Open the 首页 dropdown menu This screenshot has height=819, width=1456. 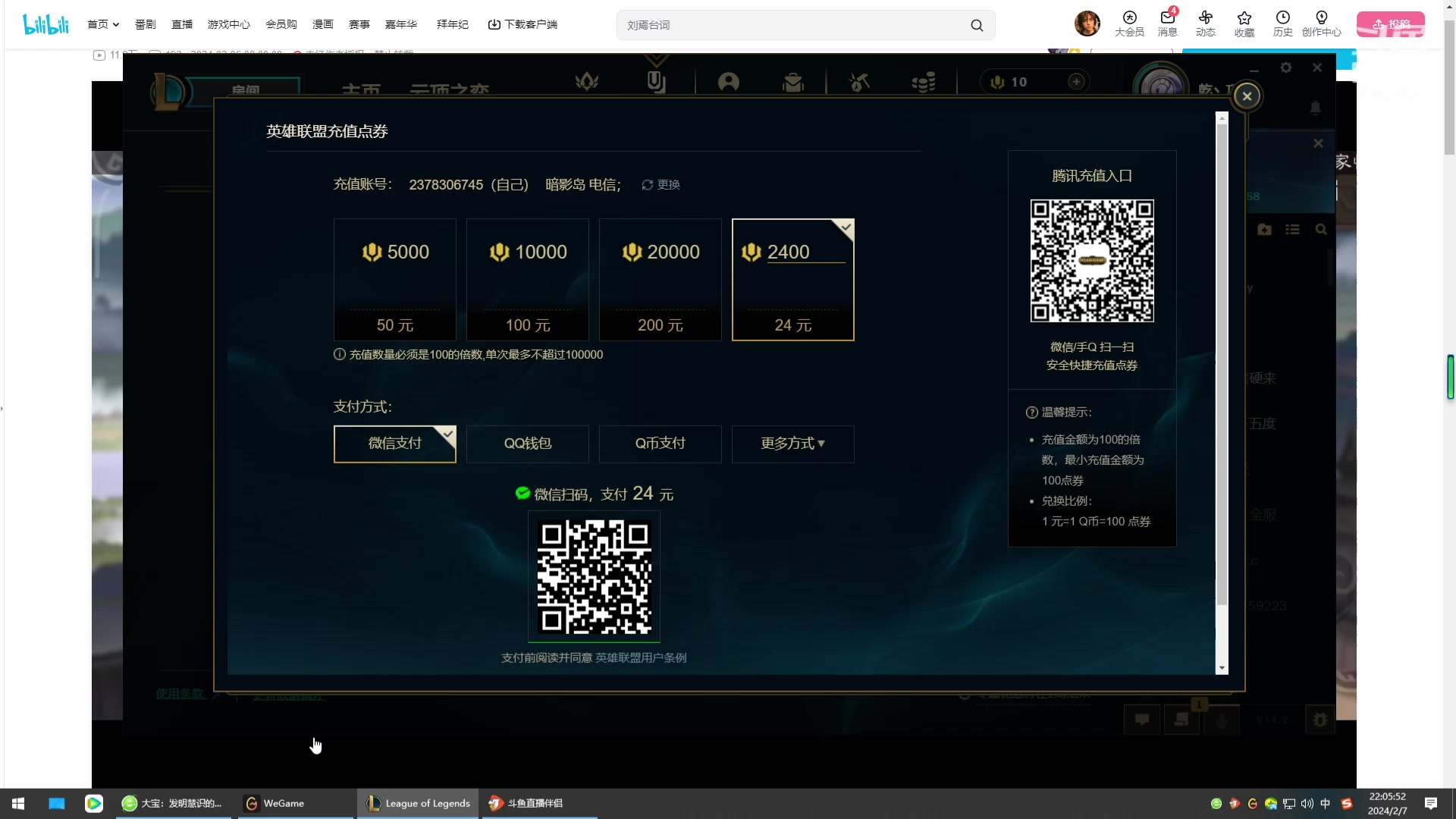click(x=103, y=24)
